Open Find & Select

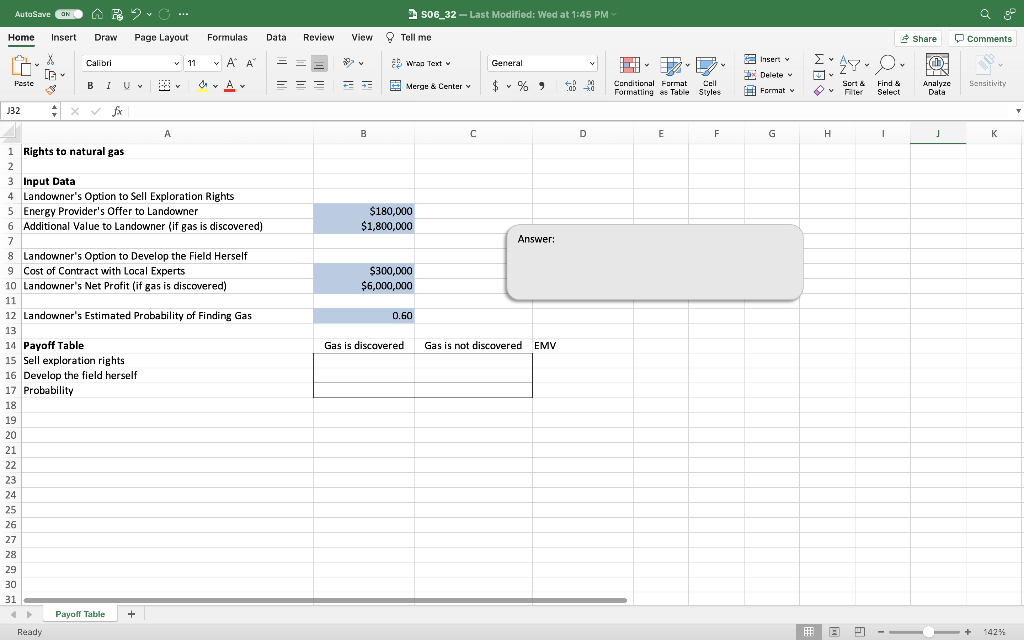889,75
